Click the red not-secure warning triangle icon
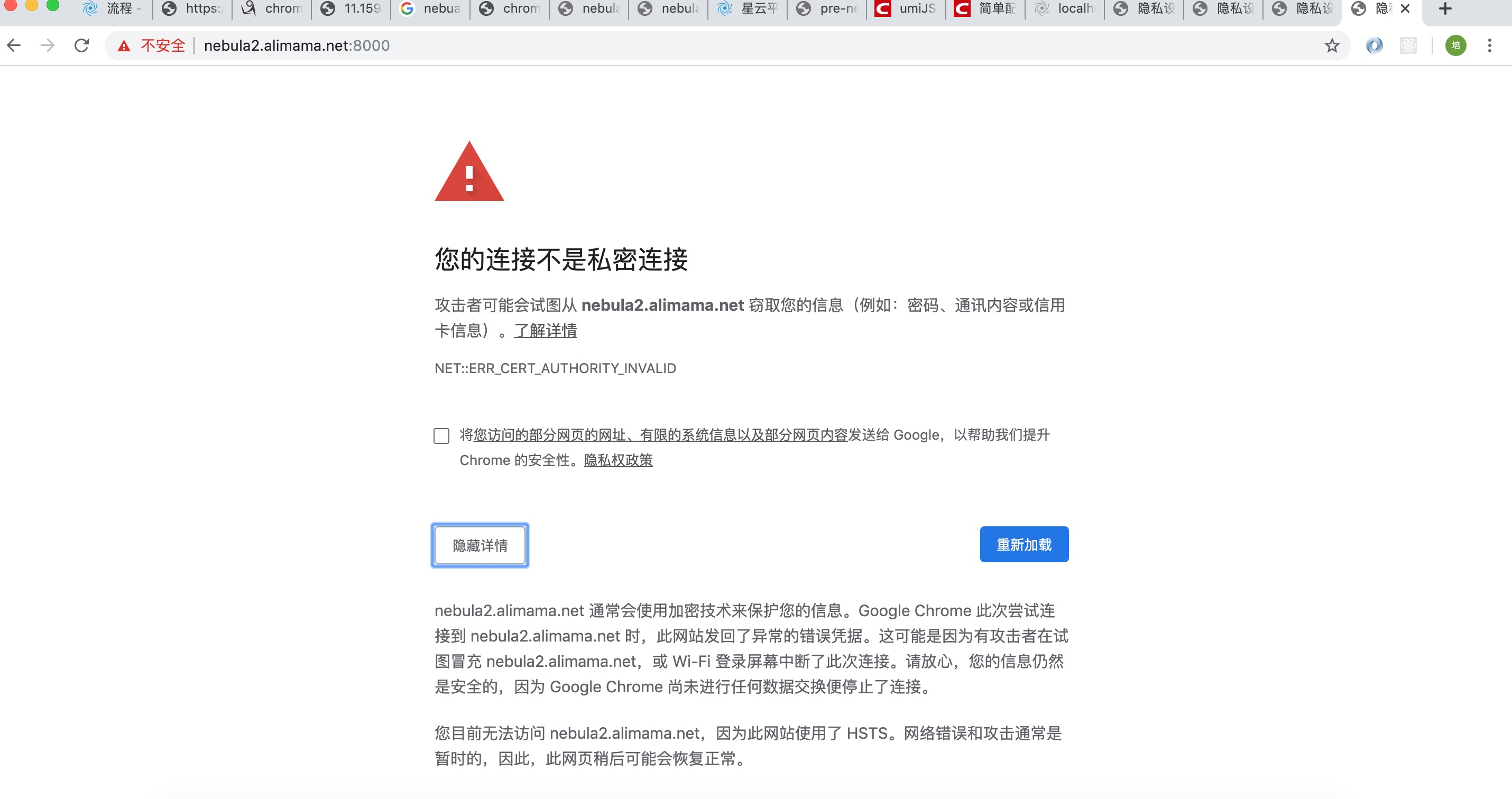The image size is (1512, 799). [x=124, y=46]
